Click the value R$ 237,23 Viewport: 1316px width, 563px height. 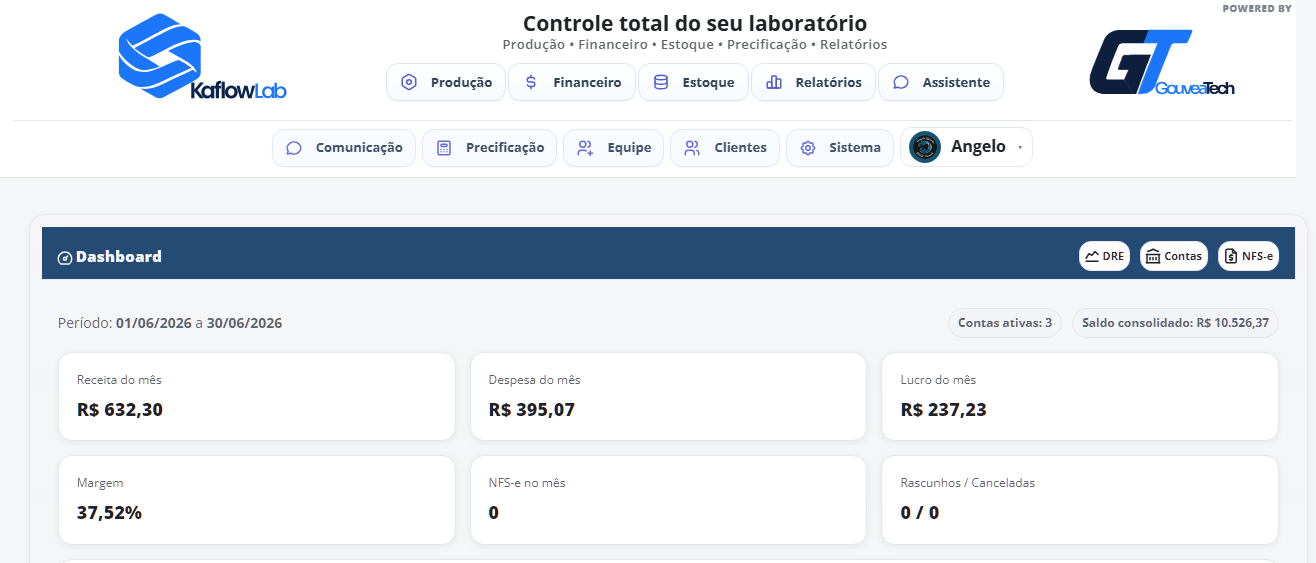(x=943, y=409)
